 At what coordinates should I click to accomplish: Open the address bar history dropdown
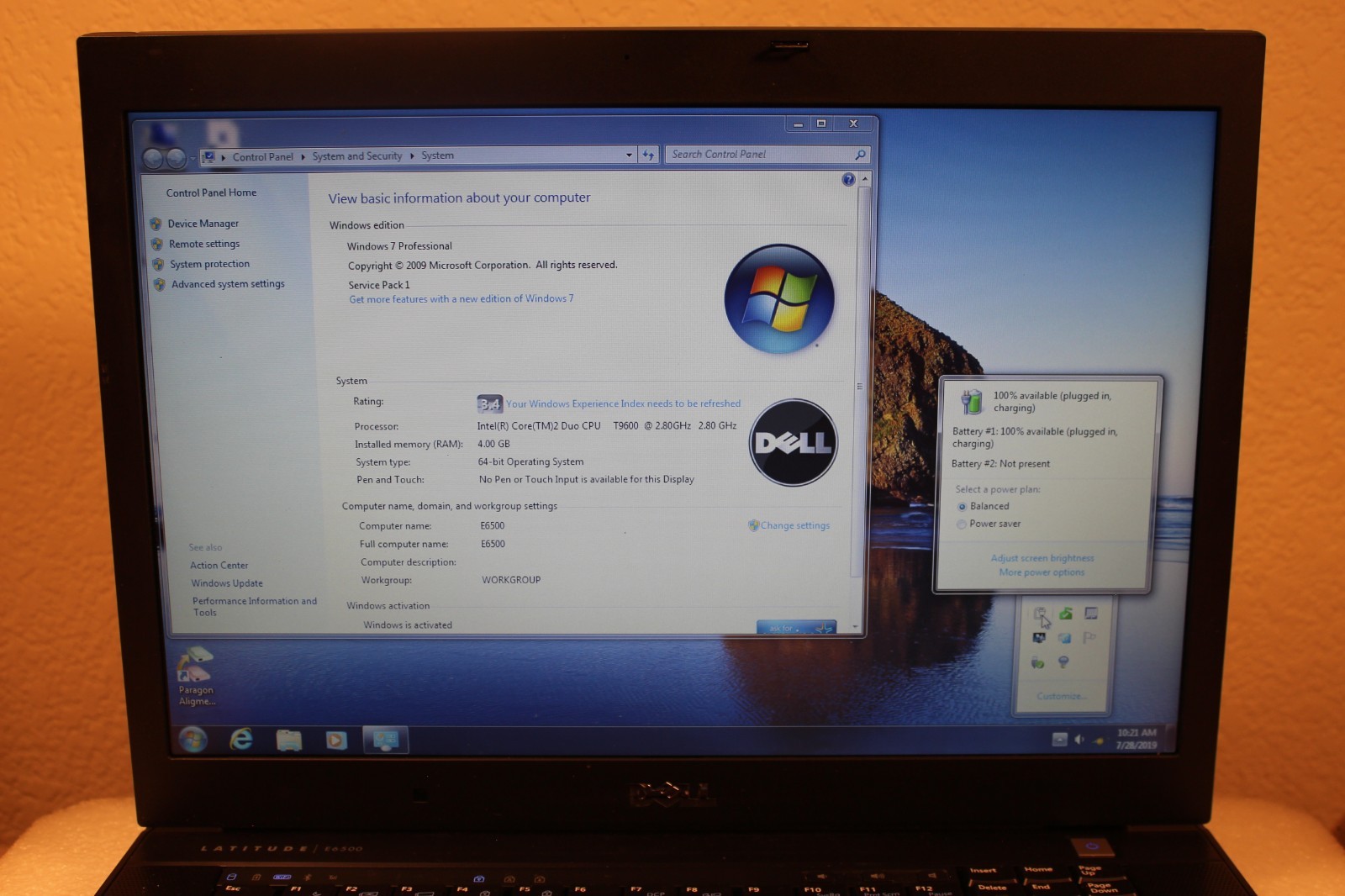point(629,155)
